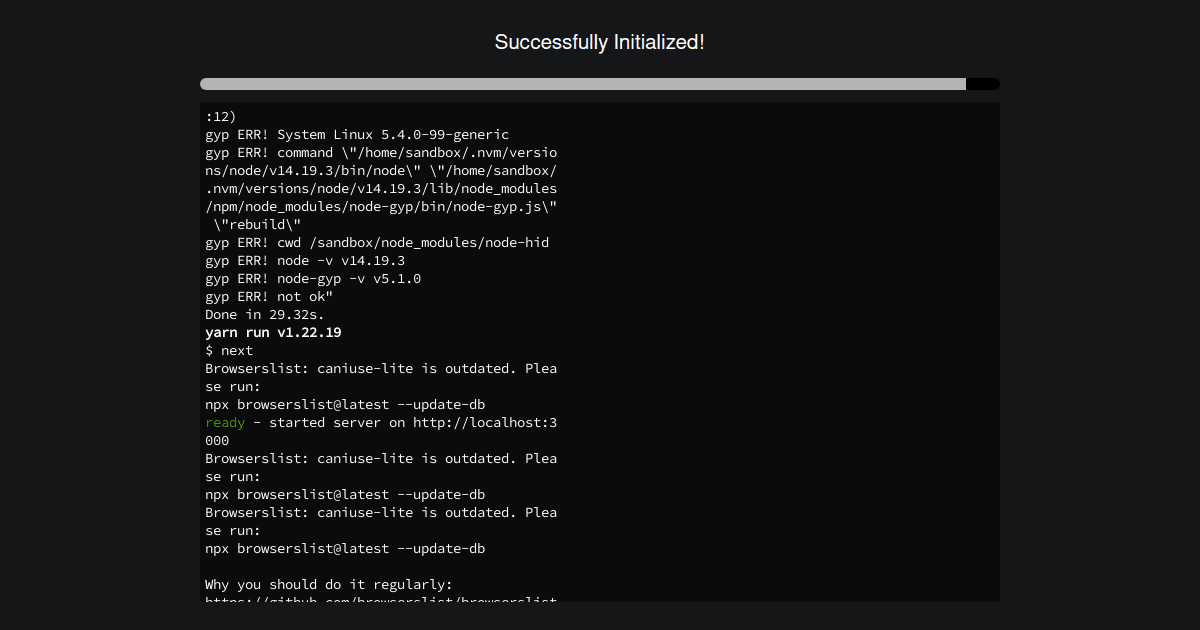Click the filled part of progress bar
The width and height of the screenshot is (1200, 630).
pyautogui.click(x=583, y=84)
